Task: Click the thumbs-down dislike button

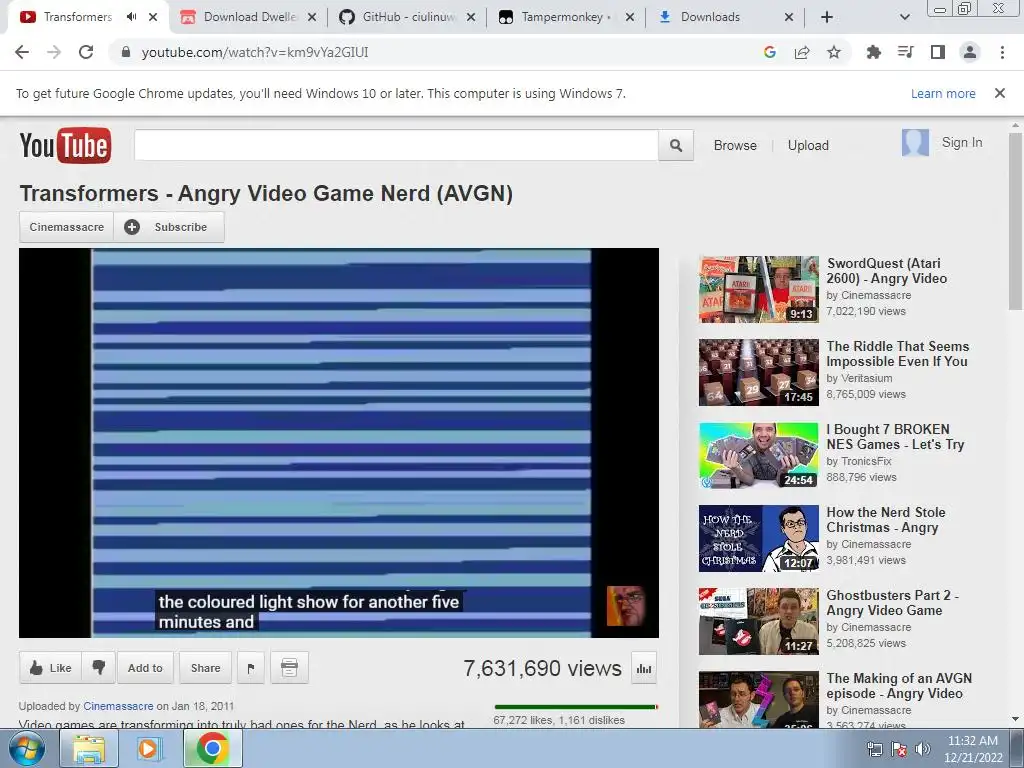Action: coord(99,667)
